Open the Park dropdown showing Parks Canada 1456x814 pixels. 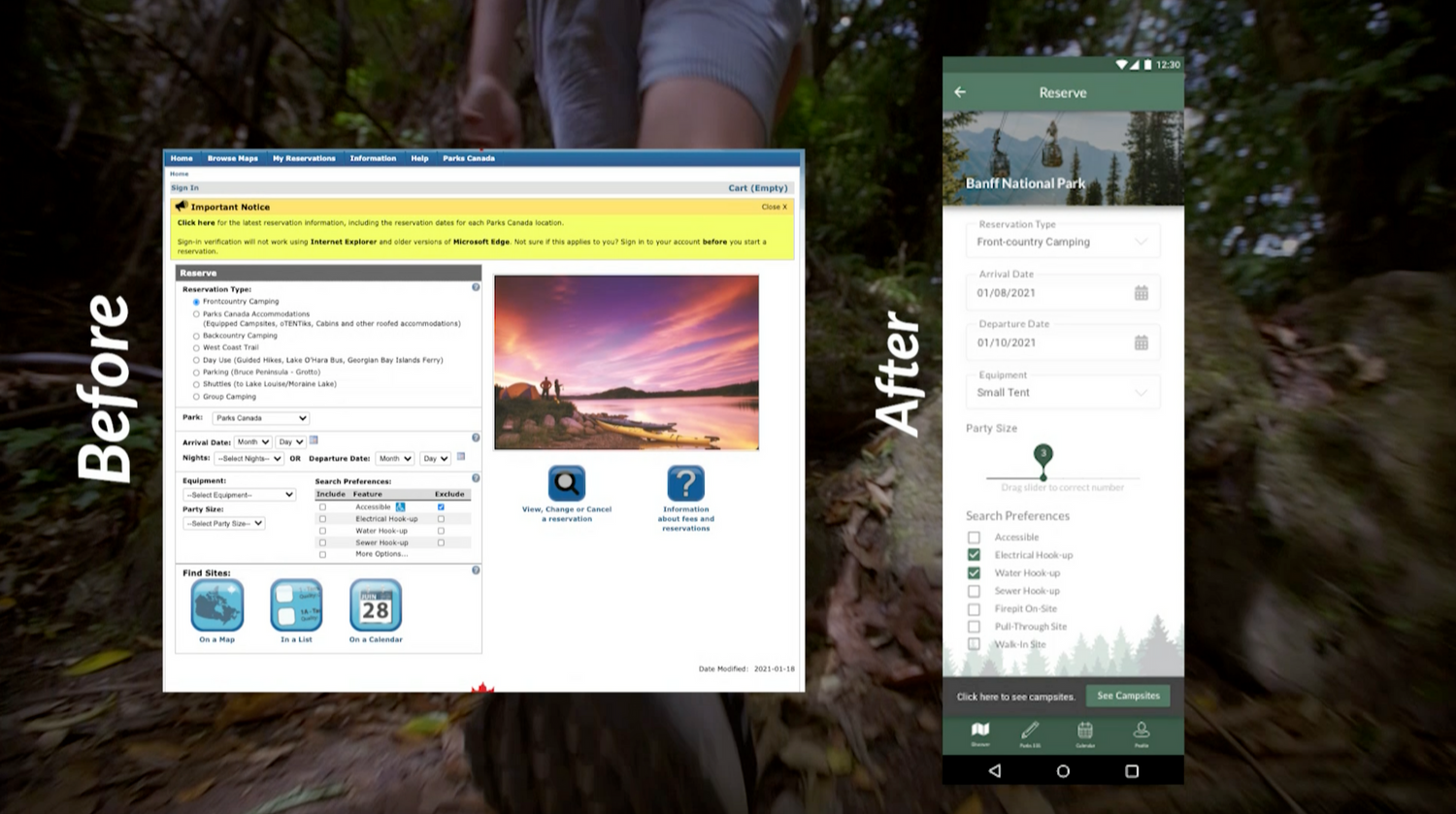260,418
